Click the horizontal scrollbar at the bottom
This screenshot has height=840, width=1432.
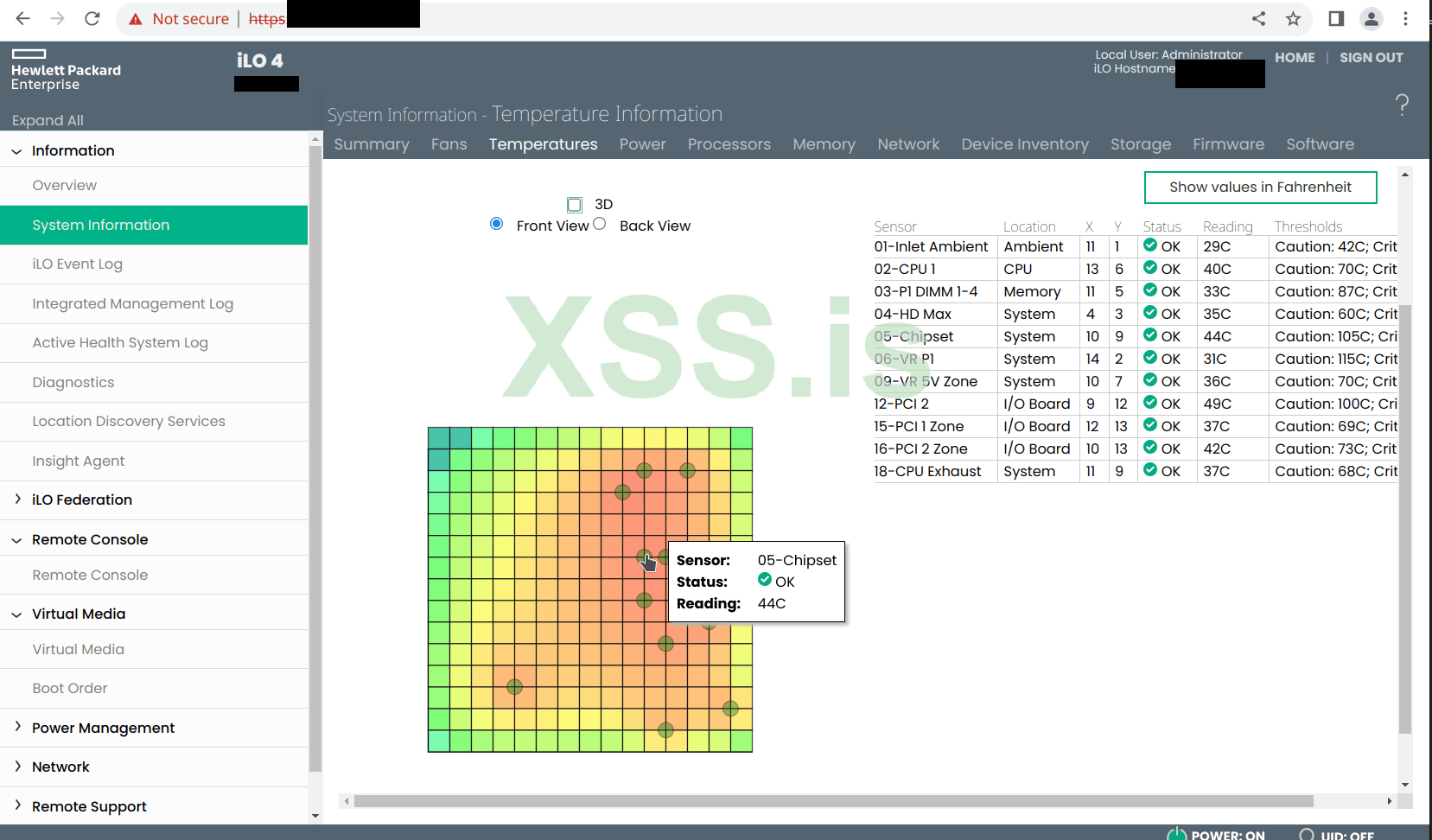tap(833, 801)
